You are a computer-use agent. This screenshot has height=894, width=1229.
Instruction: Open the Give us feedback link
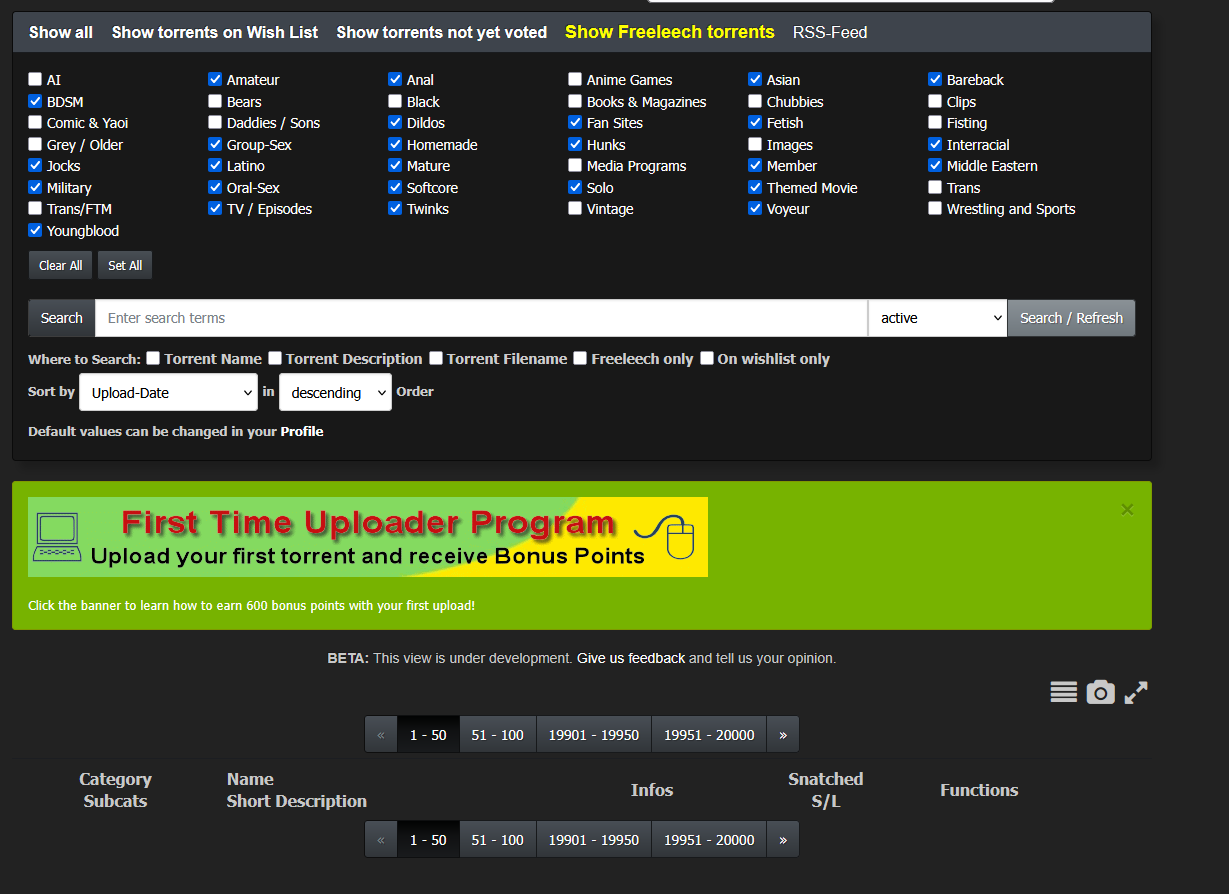tap(631, 657)
